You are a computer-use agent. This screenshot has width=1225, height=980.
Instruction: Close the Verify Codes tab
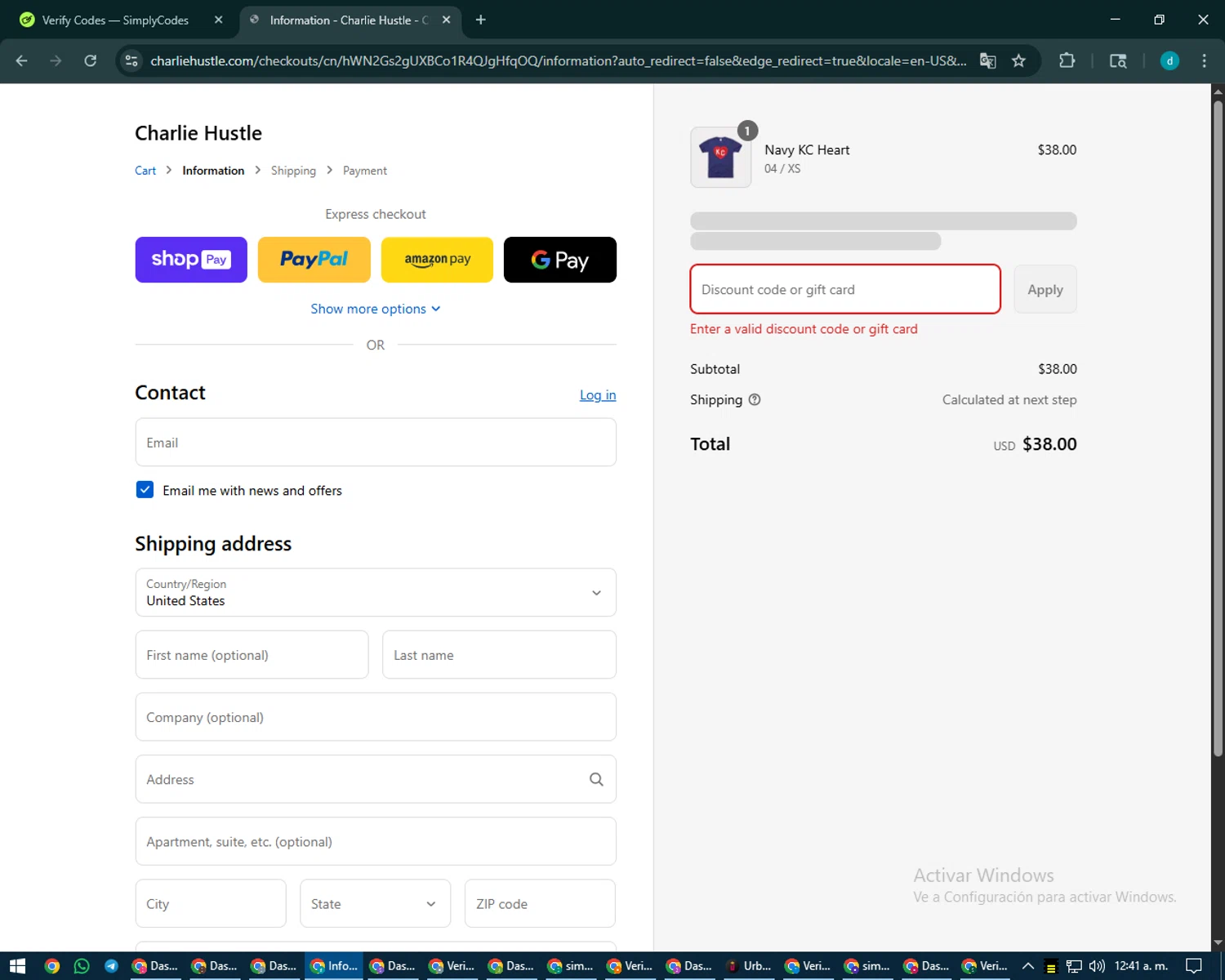tap(218, 20)
